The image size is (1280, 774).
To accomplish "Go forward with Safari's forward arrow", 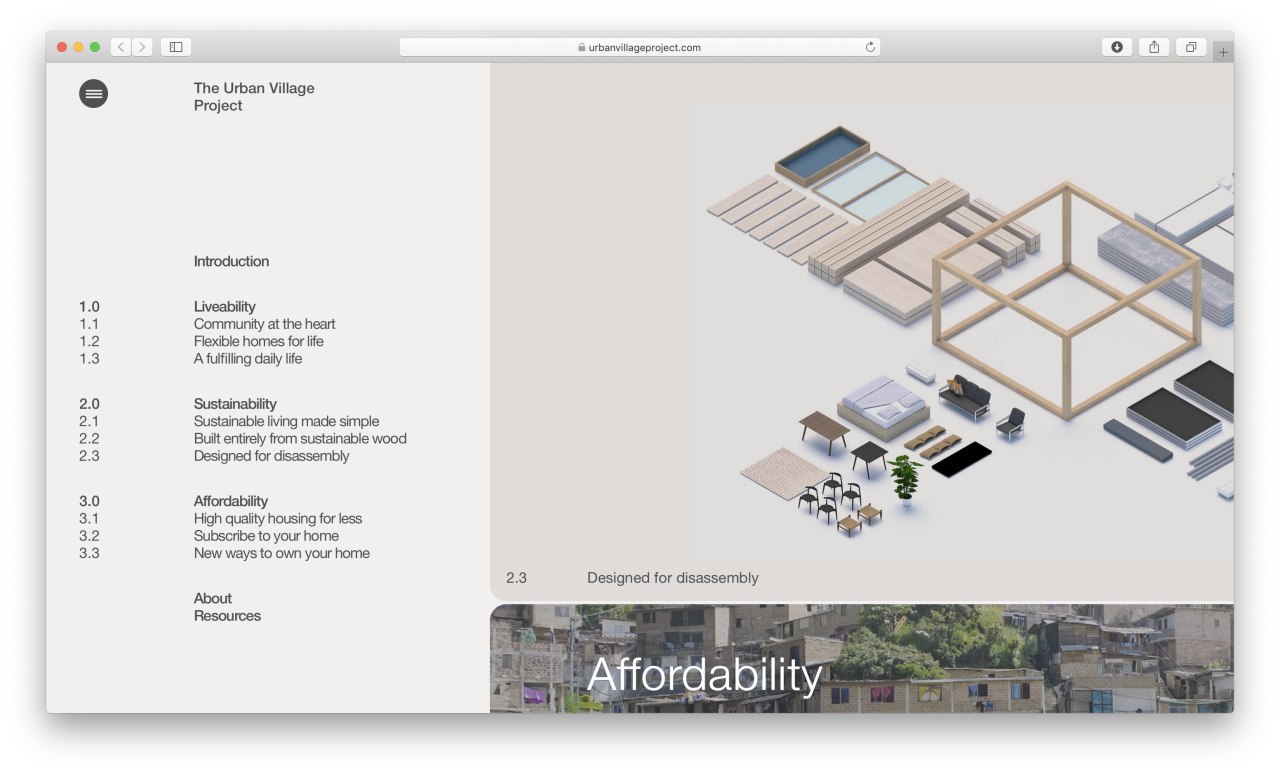I will pyautogui.click(x=142, y=47).
